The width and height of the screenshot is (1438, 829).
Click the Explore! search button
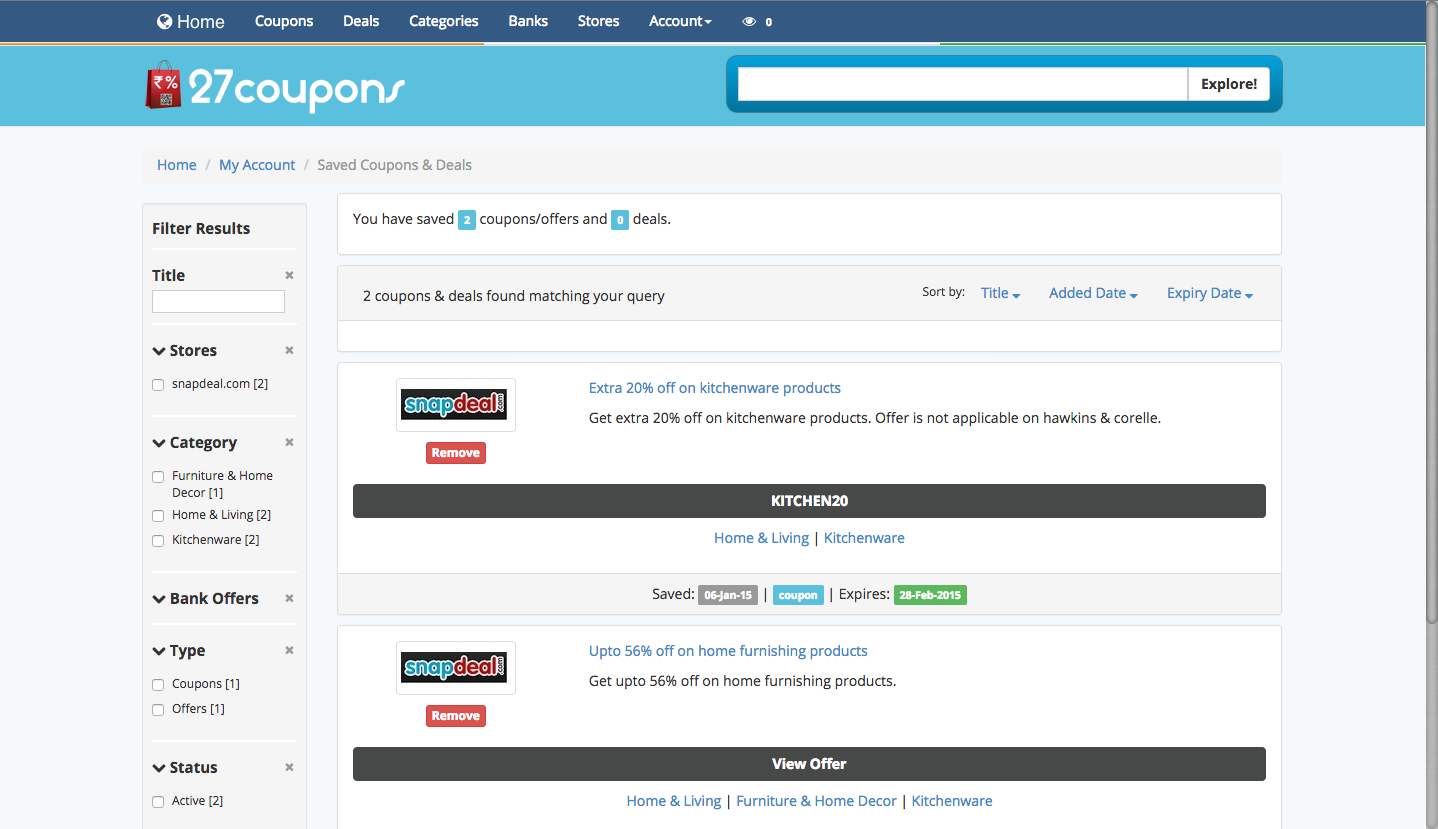click(x=1229, y=84)
